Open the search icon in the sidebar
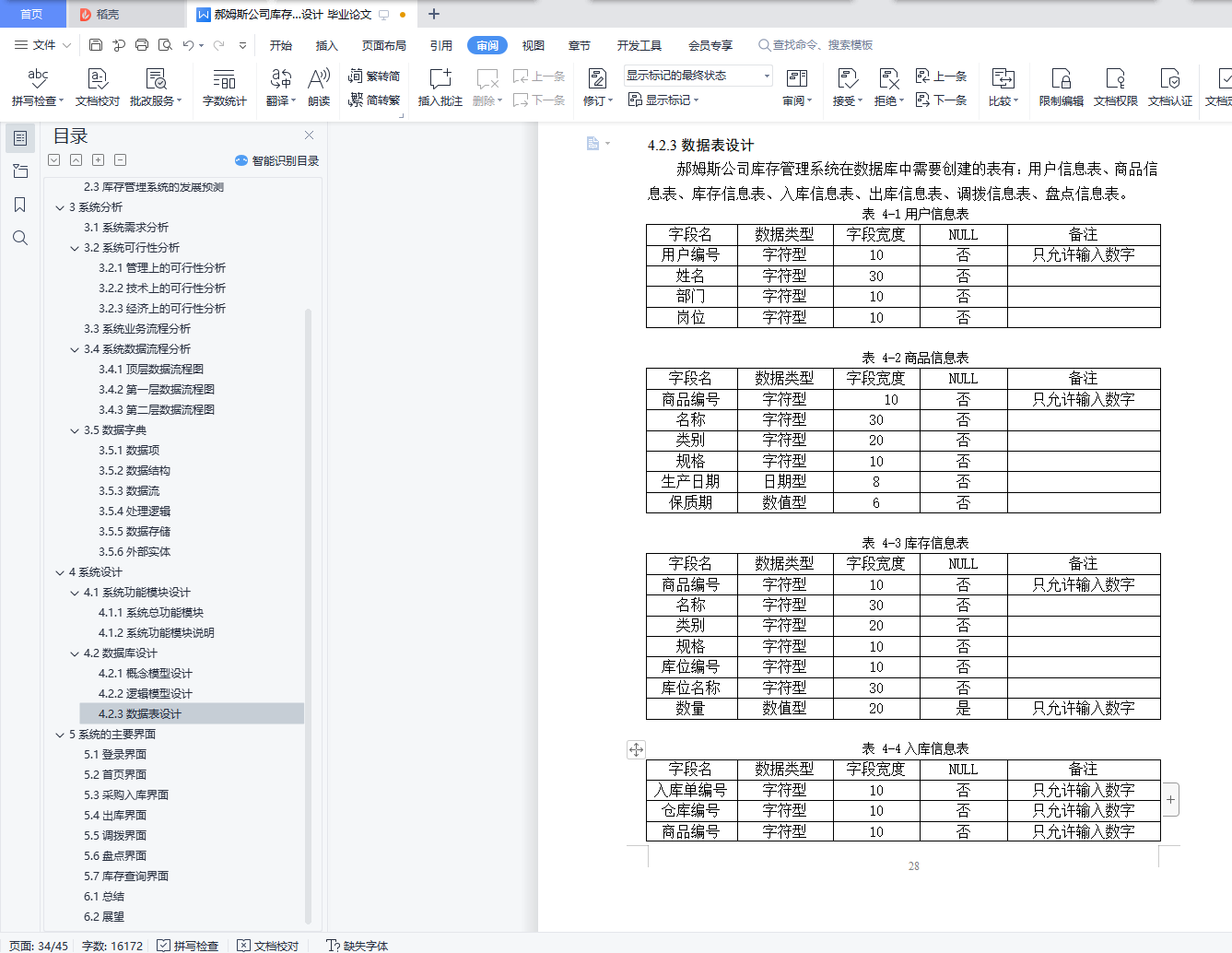 [x=20, y=238]
